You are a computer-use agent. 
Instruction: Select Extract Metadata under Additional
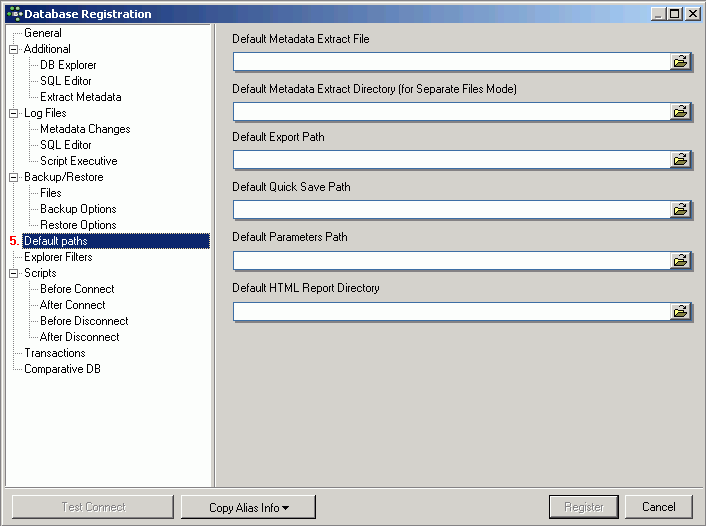point(81,97)
